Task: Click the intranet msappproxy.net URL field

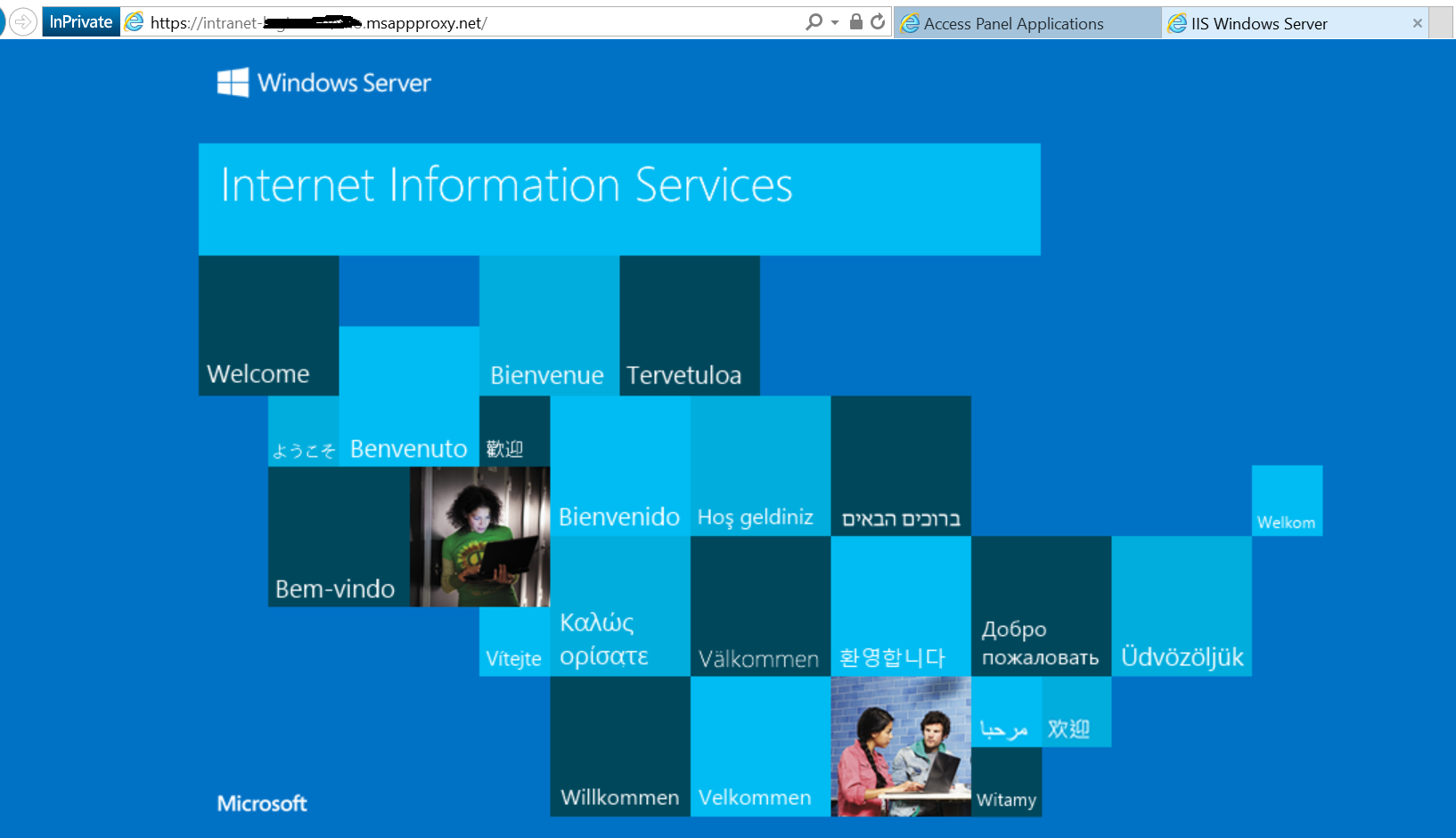Action: pos(446,23)
